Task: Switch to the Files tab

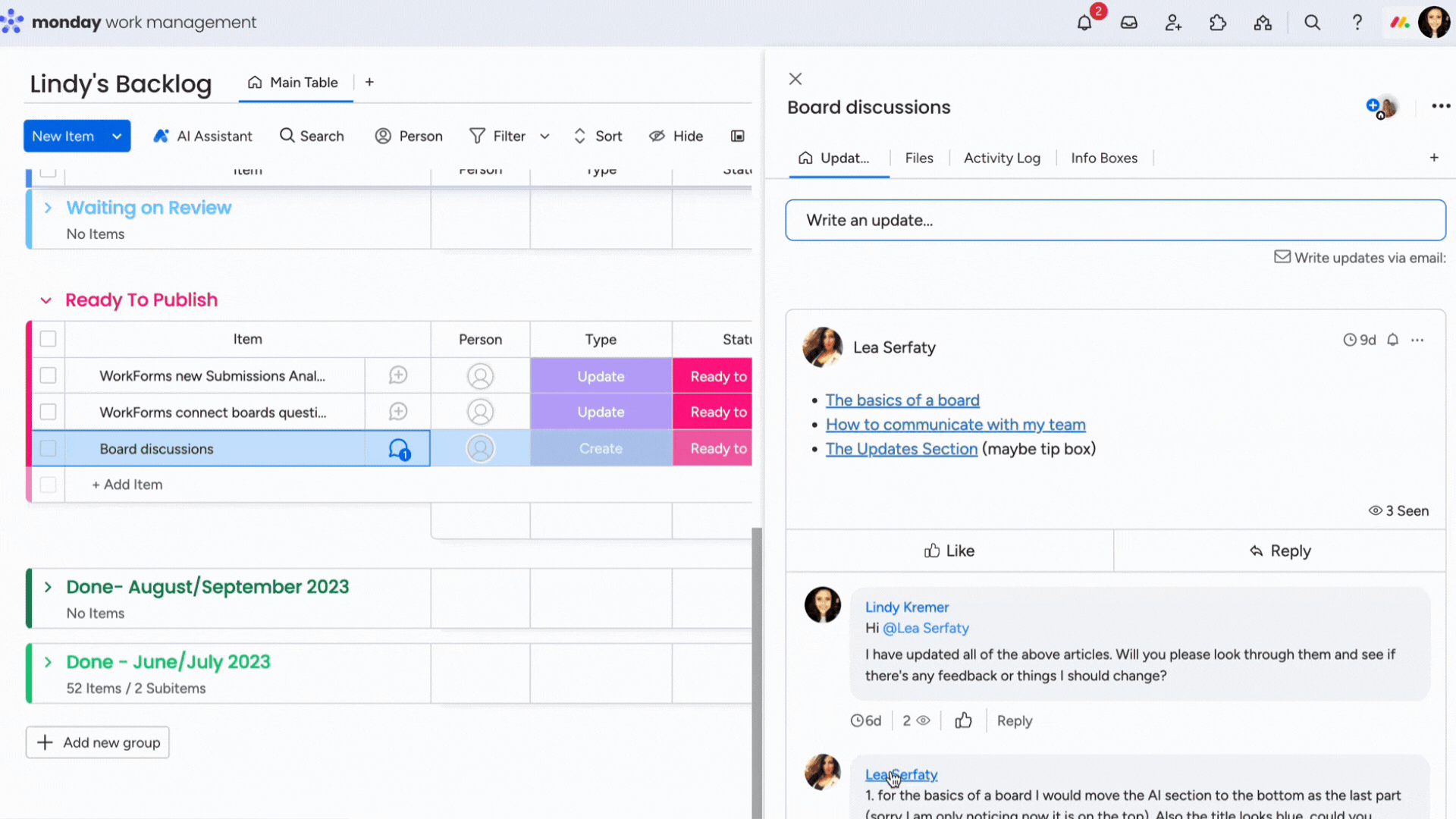Action: 919,158
